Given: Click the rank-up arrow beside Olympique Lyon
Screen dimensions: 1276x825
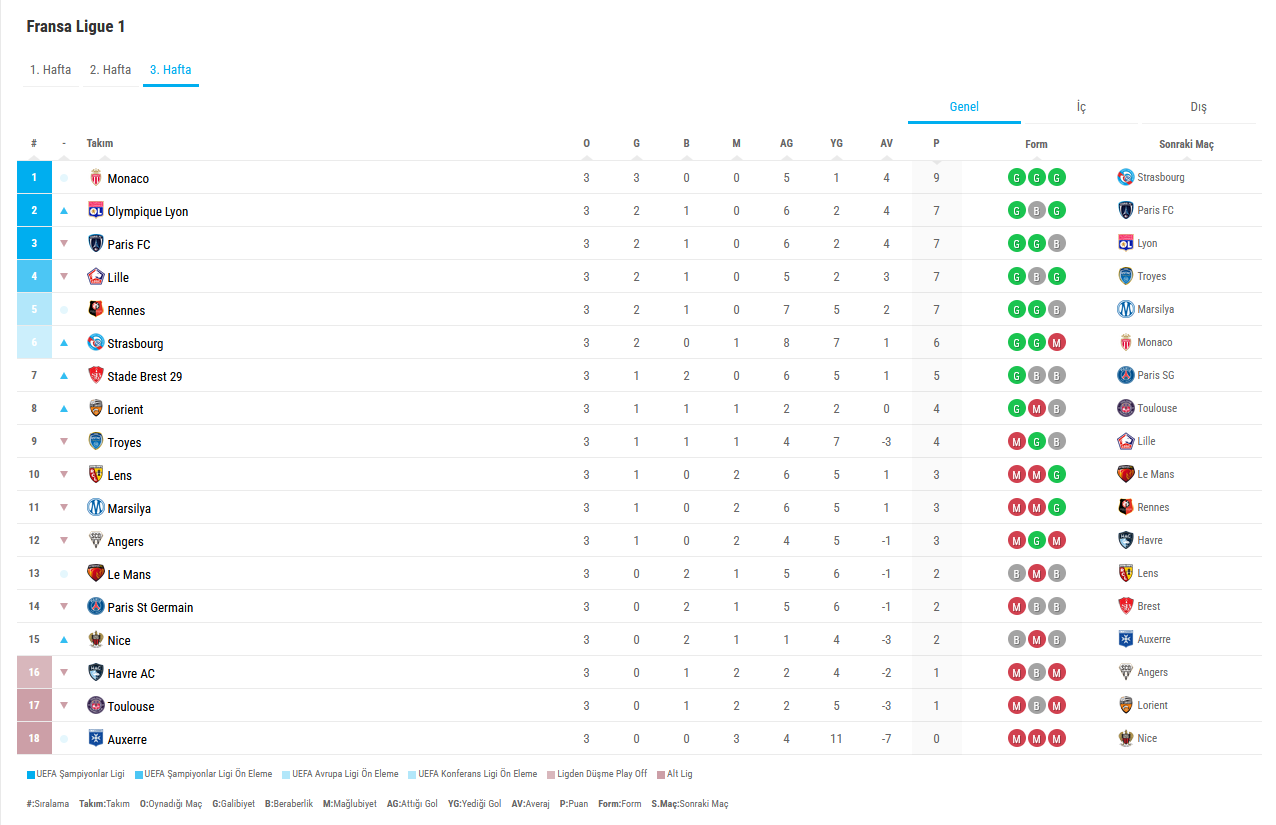Looking at the screenshot, I should pos(64,211).
